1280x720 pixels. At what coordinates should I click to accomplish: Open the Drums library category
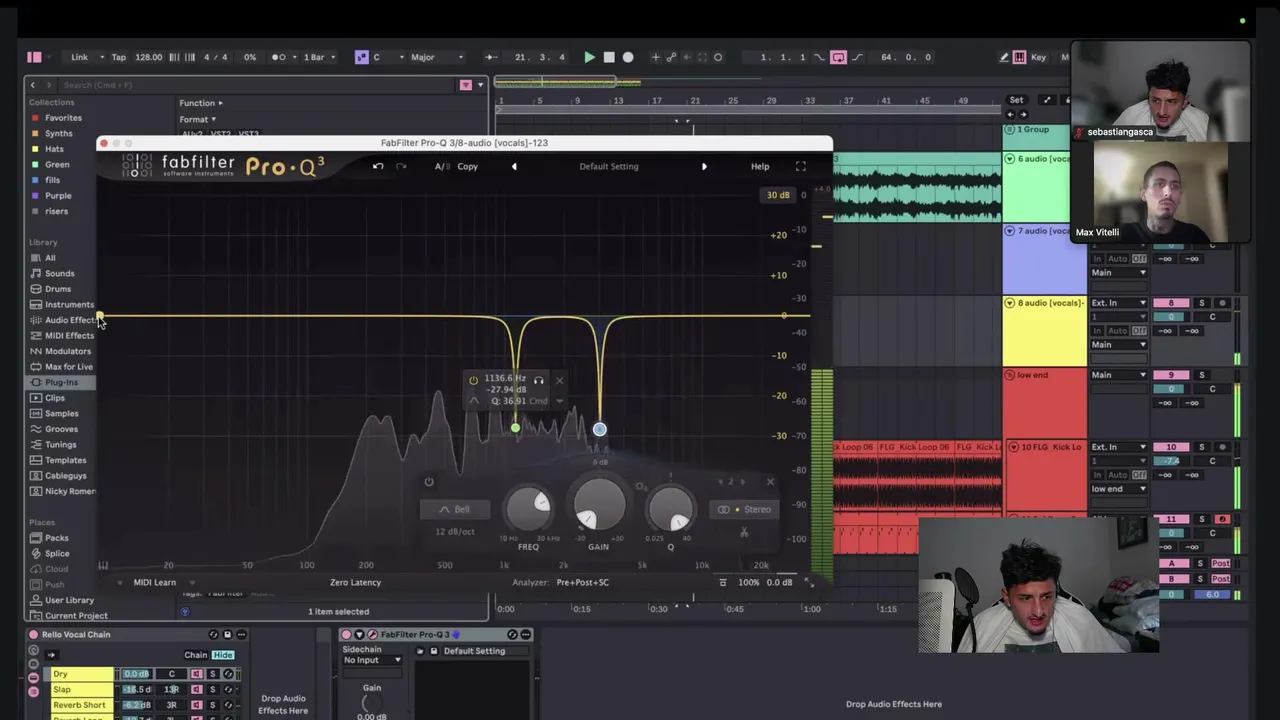tap(57, 289)
